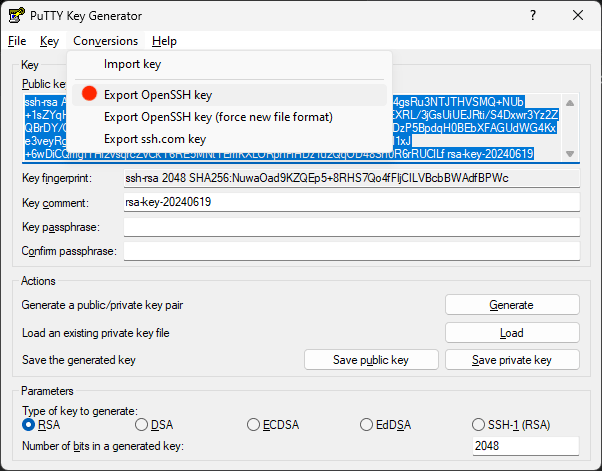Open the Help menu
Screen dimensions: 602x471
coord(164,41)
